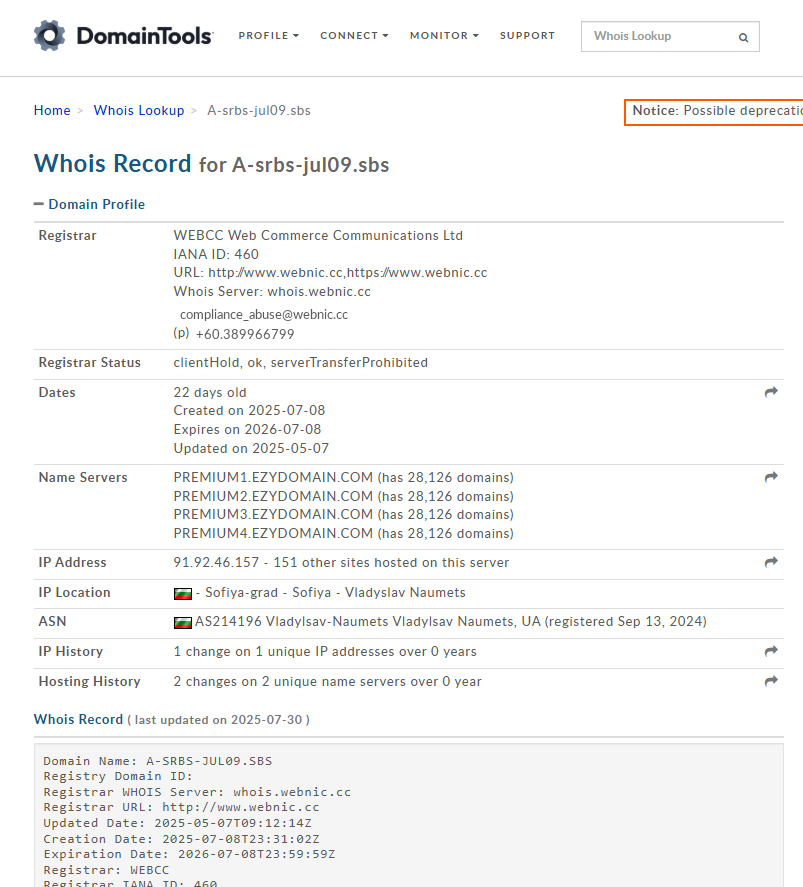Viewport: 803px width, 887px height.
Task: Click the Expiration Date: 2026-07-08T23:59:59Z line
Action: [x=189, y=854]
